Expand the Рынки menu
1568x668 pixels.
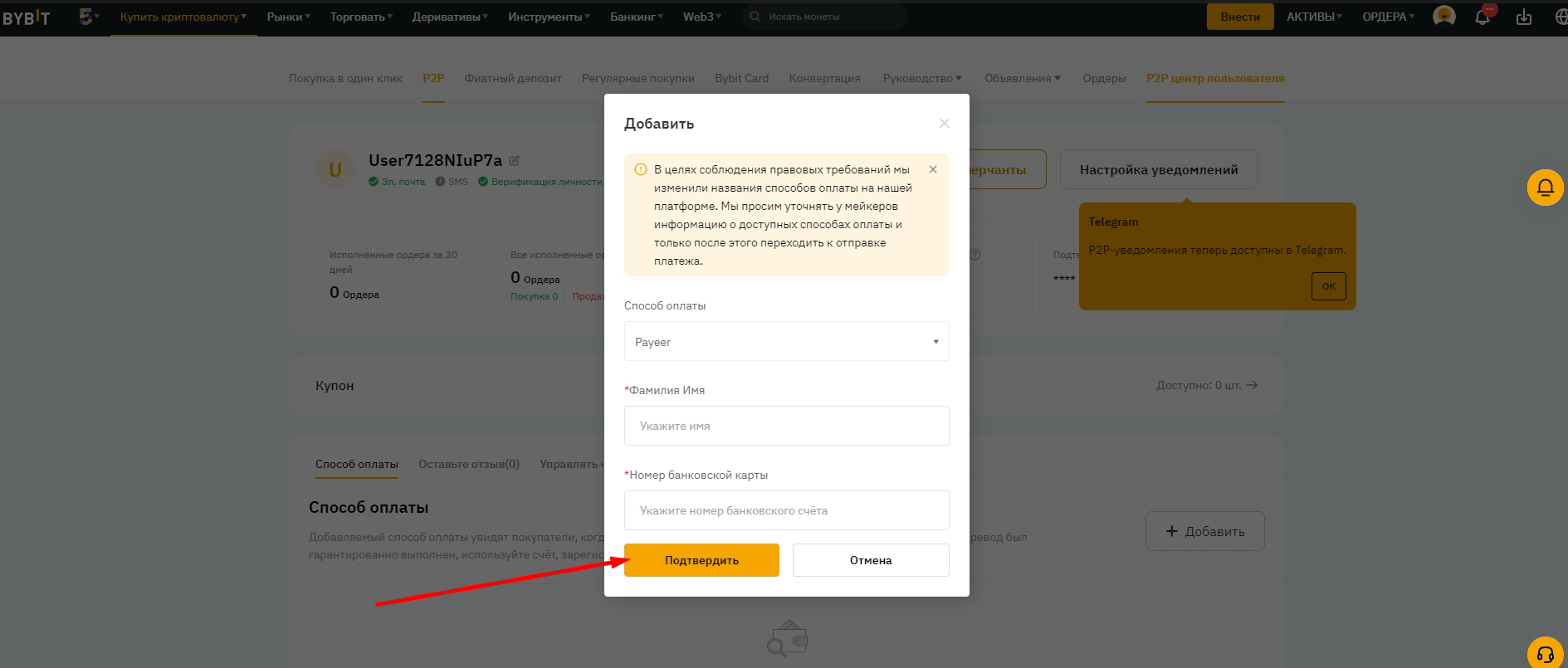[x=289, y=17]
